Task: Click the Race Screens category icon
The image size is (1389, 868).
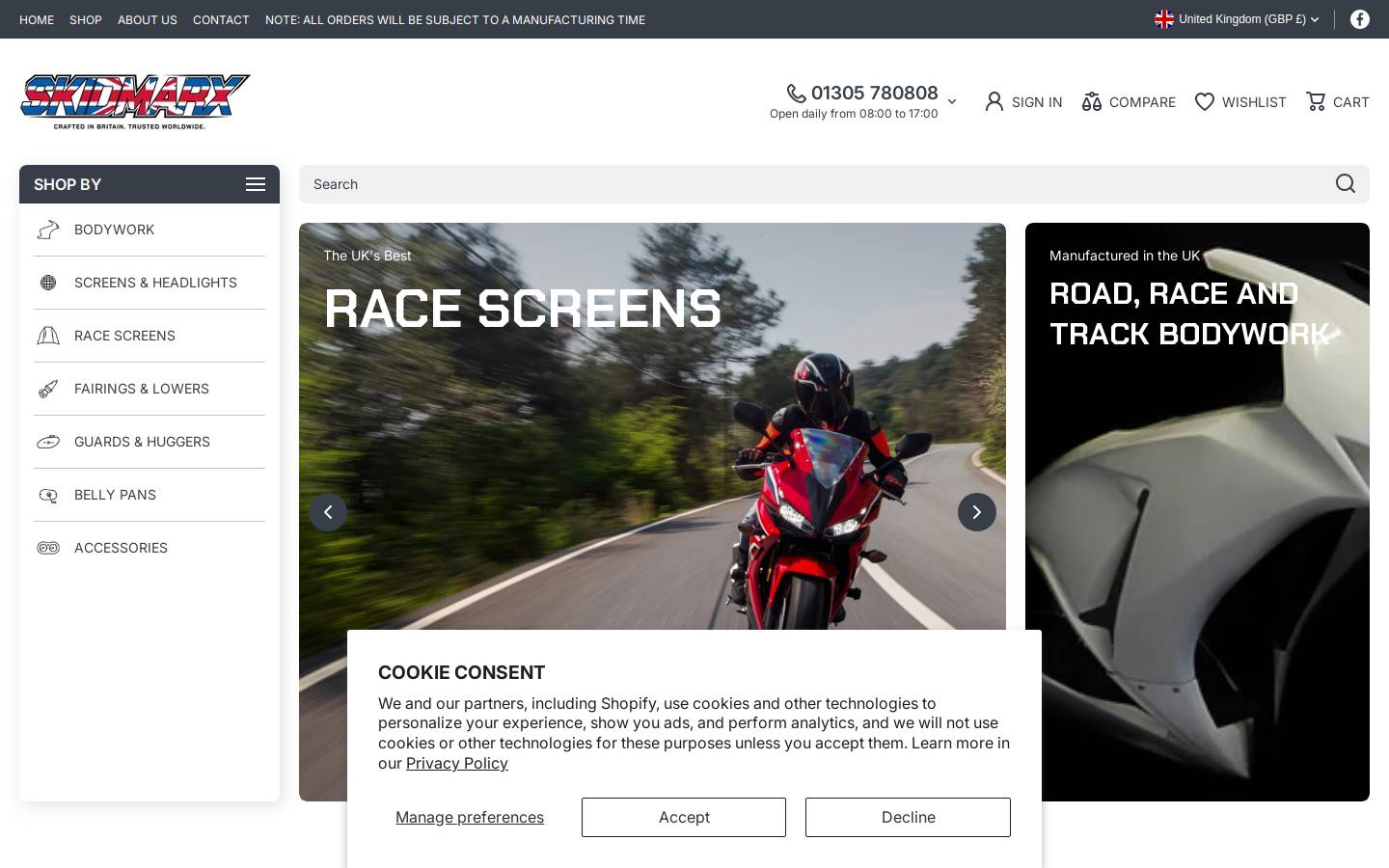Action: click(x=48, y=336)
